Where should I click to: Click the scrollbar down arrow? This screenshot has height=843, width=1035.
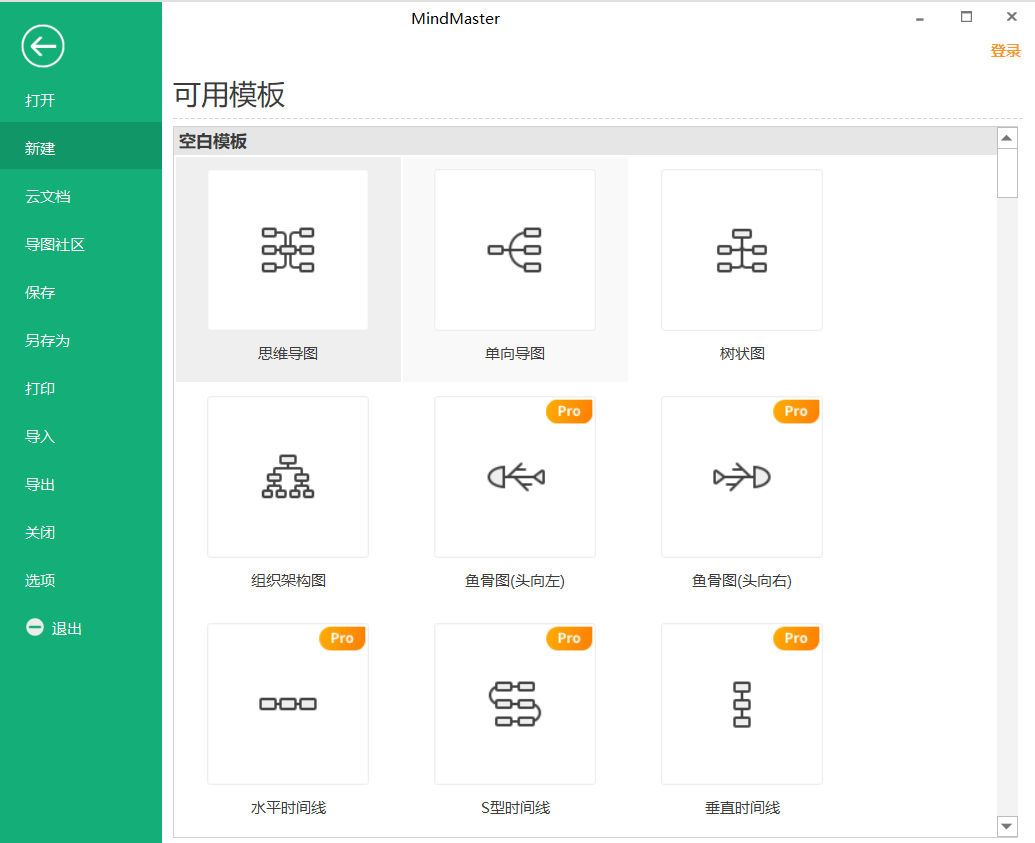[1007, 826]
